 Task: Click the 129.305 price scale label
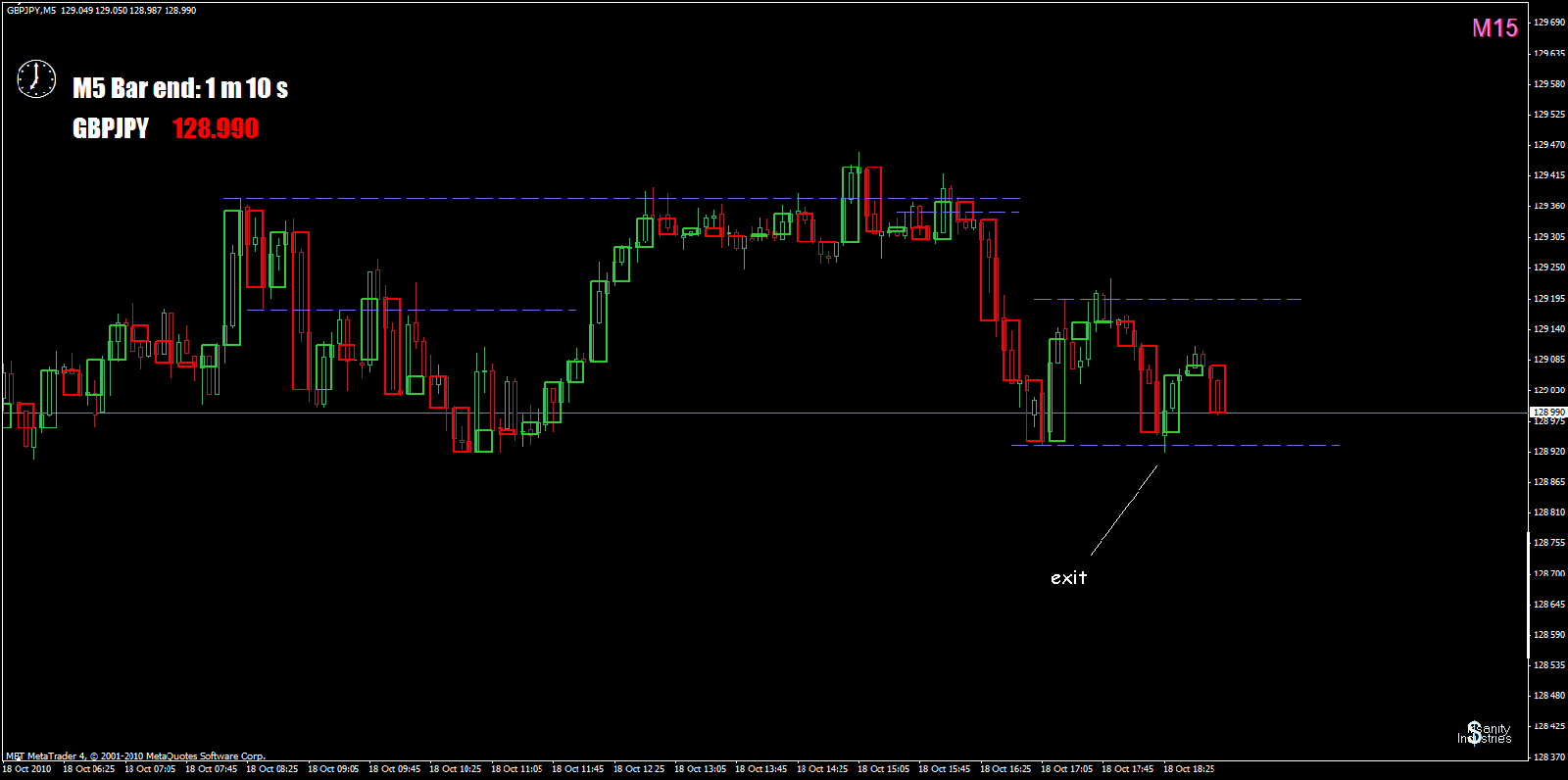tap(1548, 236)
